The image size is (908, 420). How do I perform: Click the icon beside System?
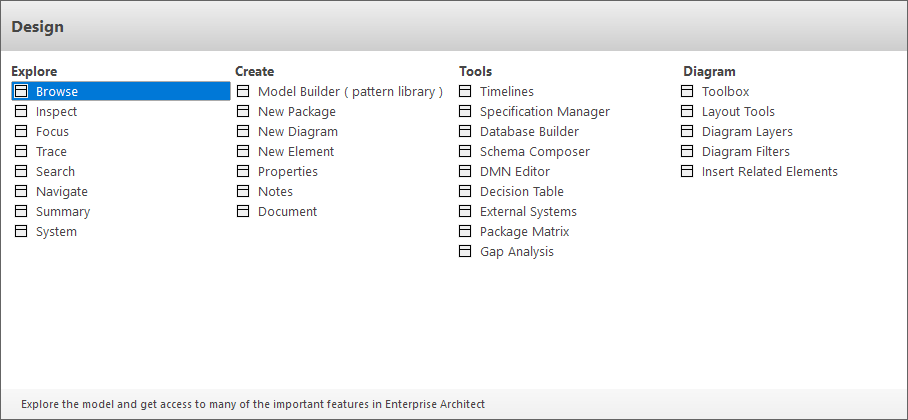pos(21,231)
